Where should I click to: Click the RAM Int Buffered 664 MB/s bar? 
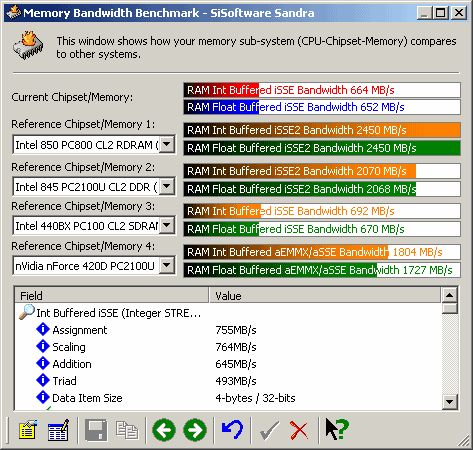tap(322, 90)
